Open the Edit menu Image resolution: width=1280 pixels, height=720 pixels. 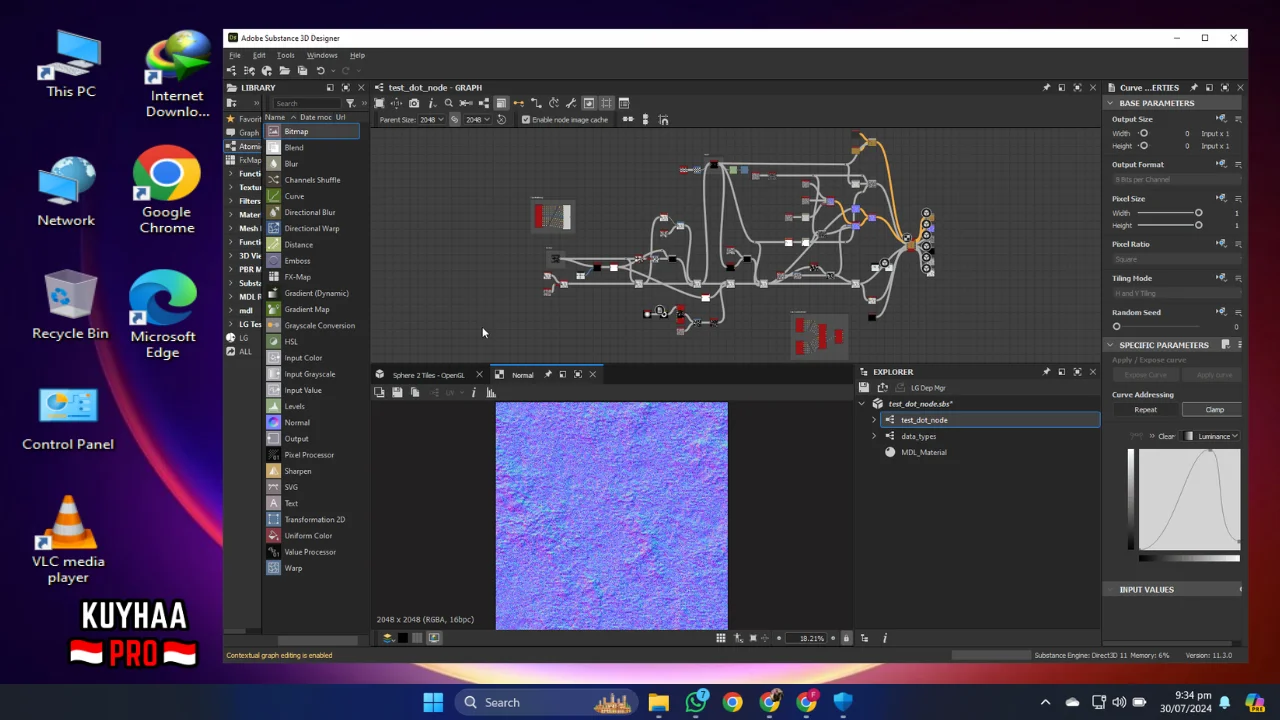[x=259, y=55]
